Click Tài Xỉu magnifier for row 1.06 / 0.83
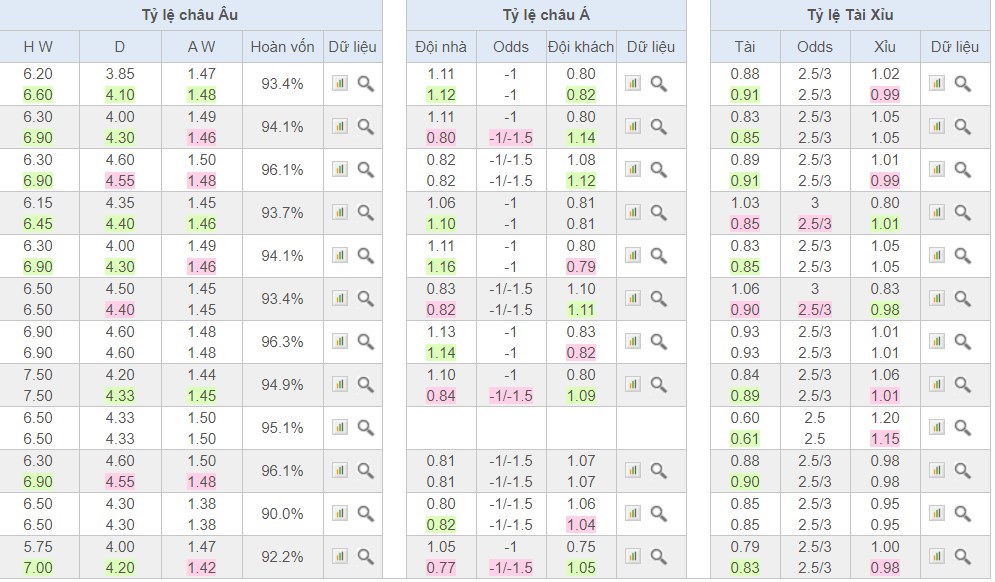Image resolution: width=995 pixels, height=582 pixels. coord(963,298)
